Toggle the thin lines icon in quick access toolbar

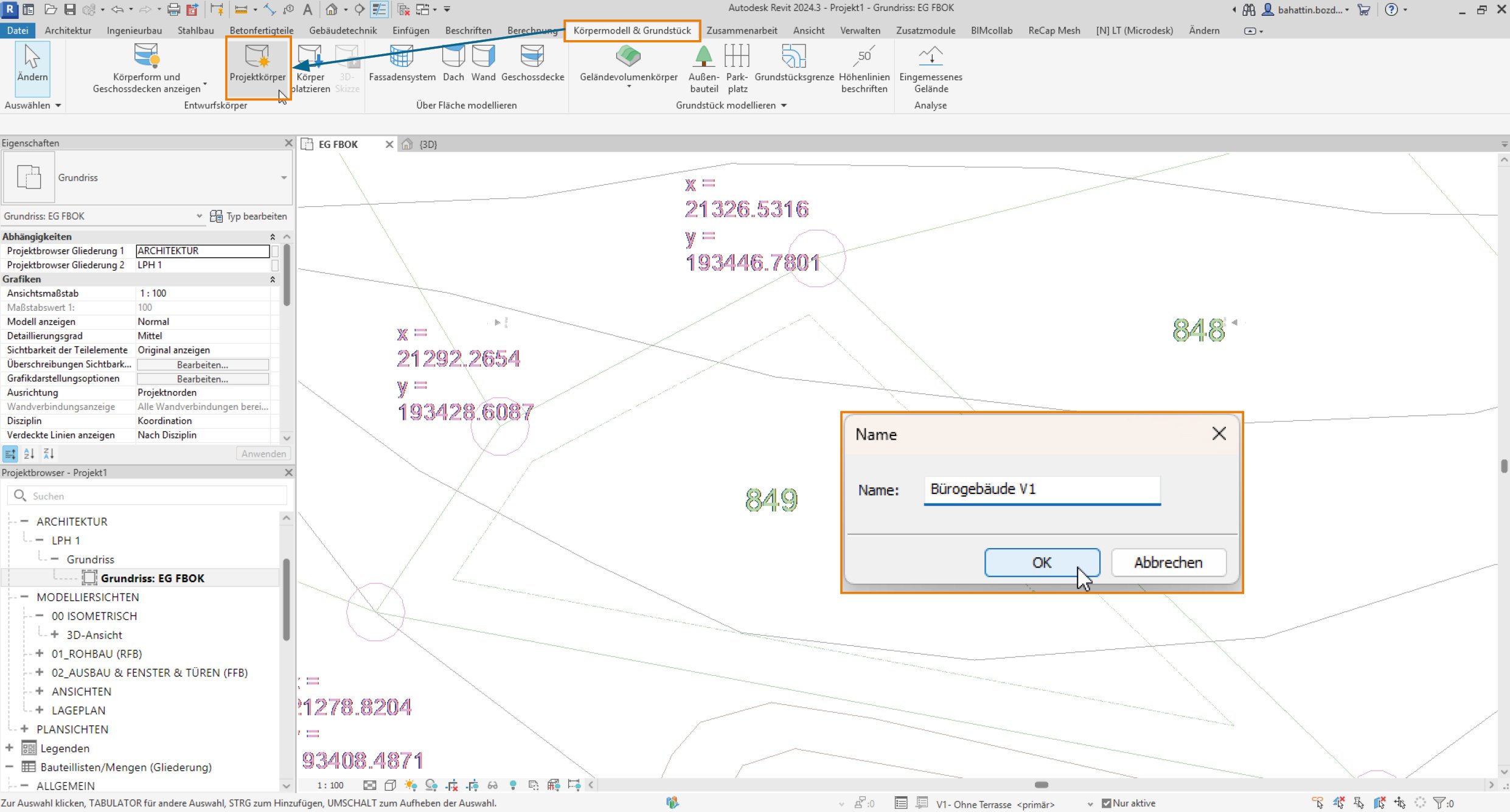[380, 9]
